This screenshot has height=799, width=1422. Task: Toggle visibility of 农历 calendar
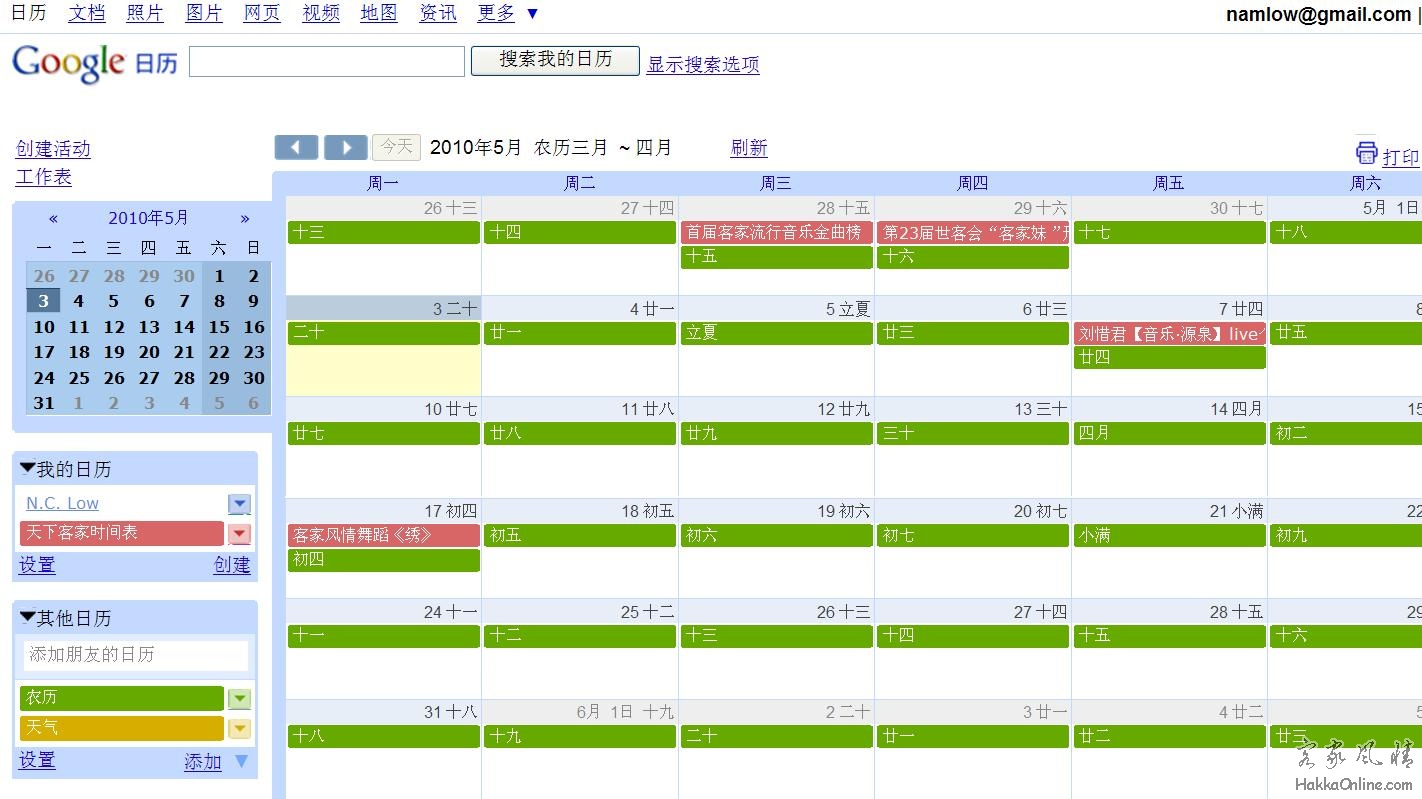120,698
